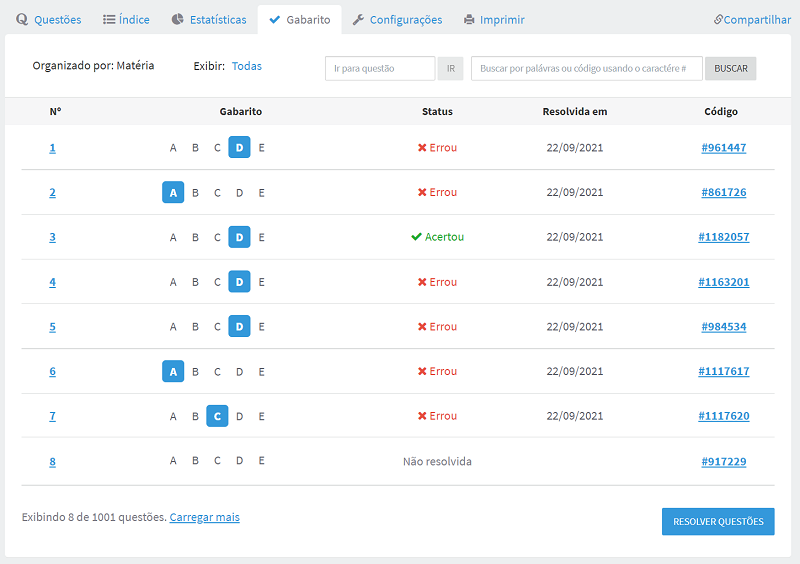Click the Carregar mais link

pyautogui.click(x=205, y=517)
